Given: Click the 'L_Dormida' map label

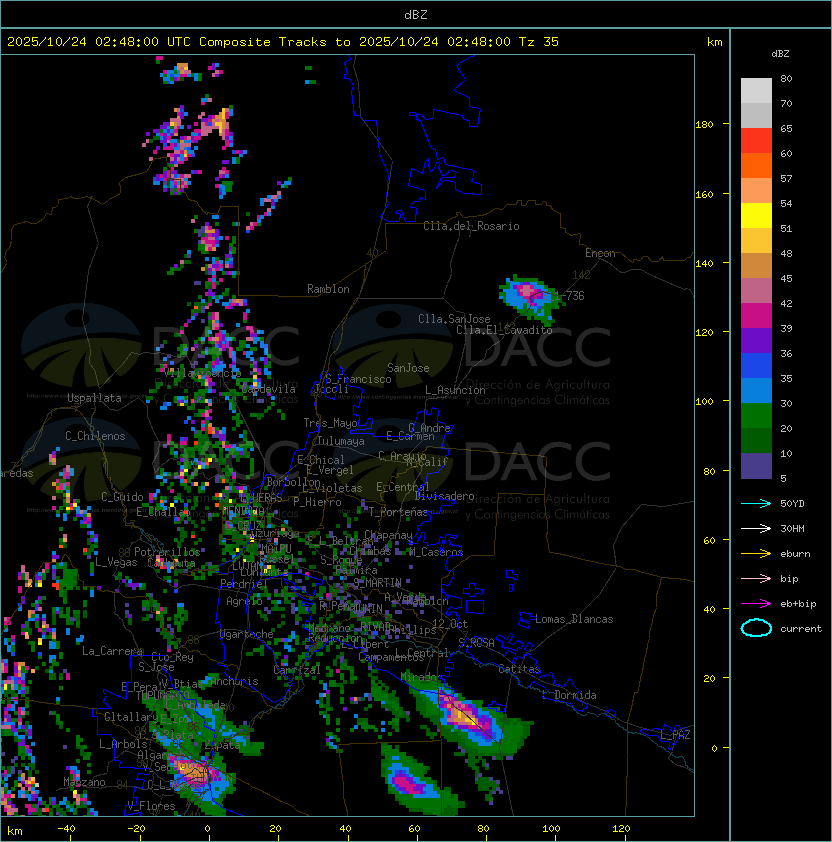Looking at the screenshot, I should pyautogui.click(x=569, y=695).
